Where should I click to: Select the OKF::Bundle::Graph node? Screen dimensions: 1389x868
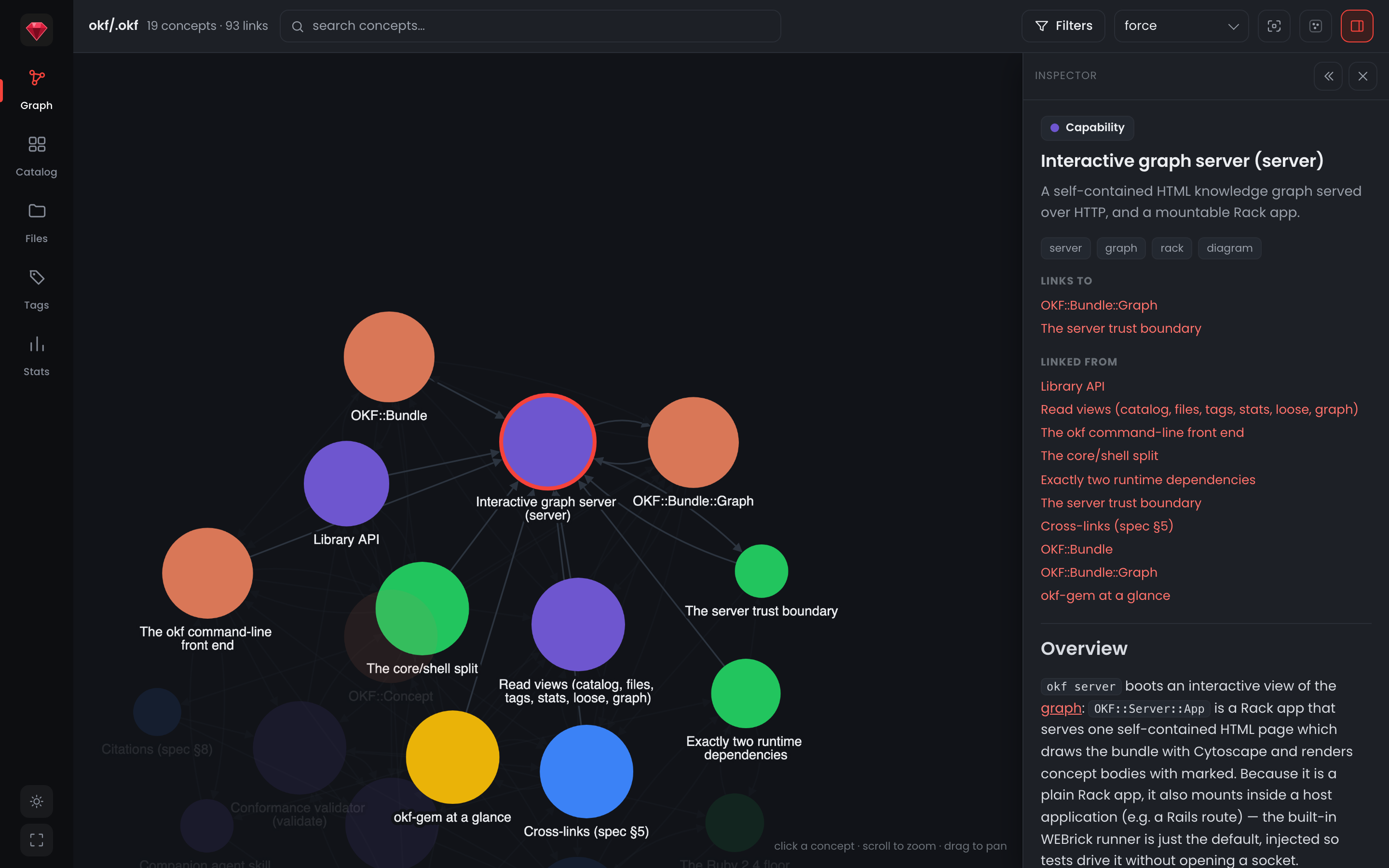693,442
